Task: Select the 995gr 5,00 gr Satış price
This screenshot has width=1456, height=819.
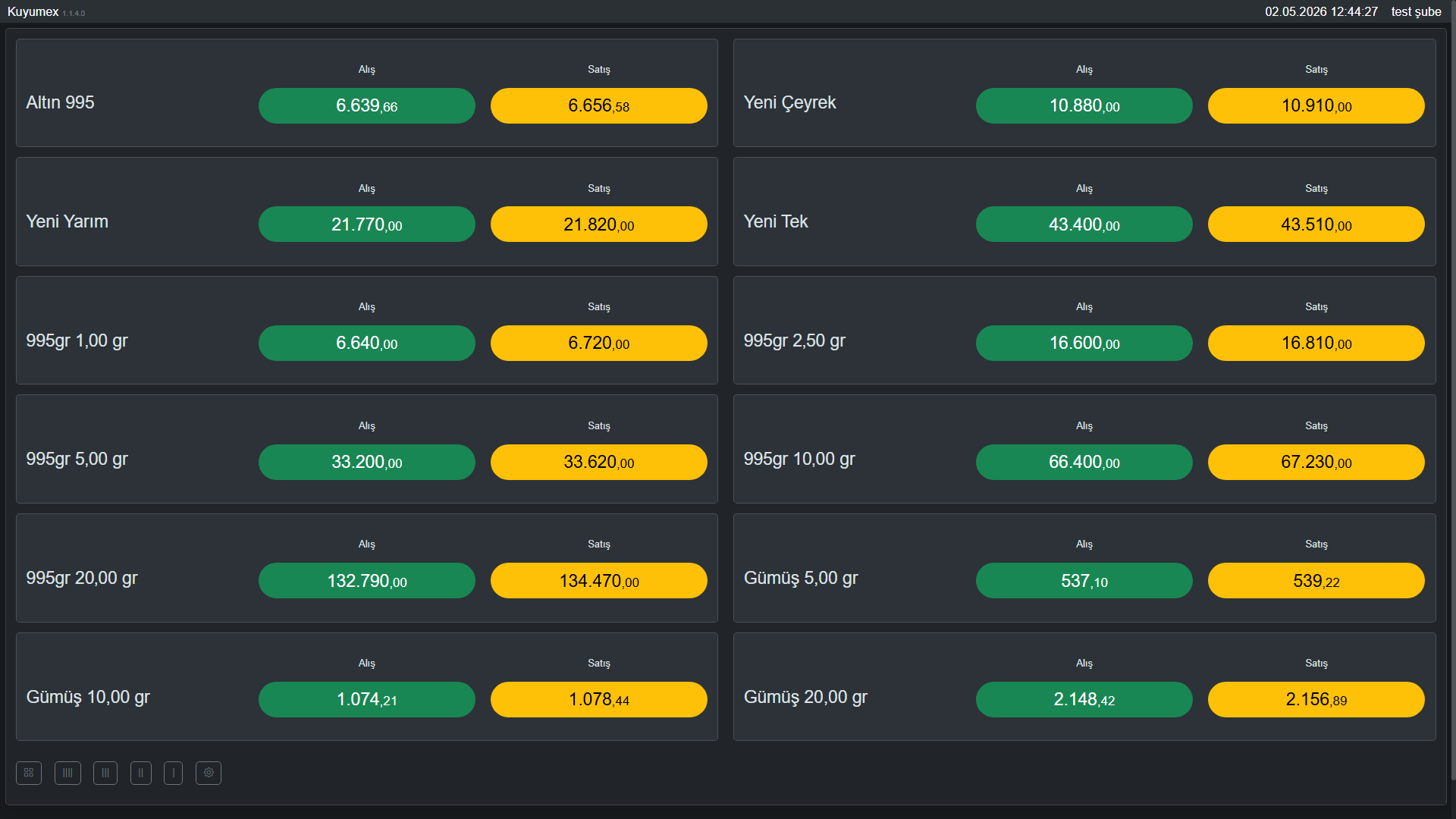Action: (599, 462)
